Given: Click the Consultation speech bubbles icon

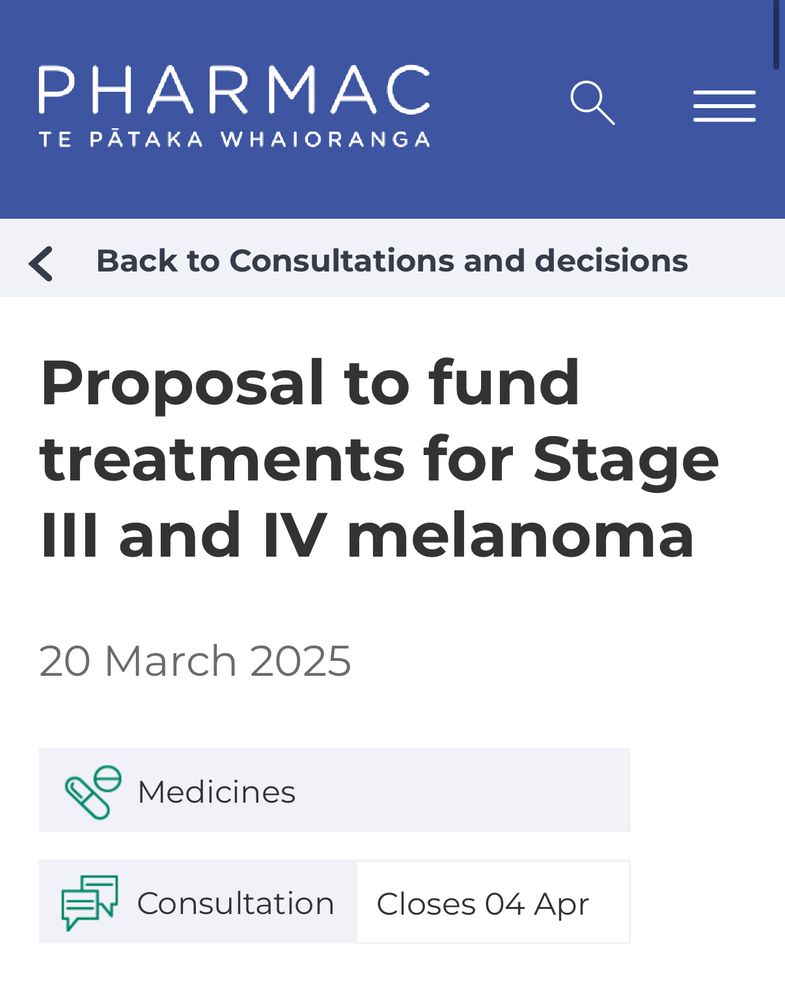Looking at the screenshot, I should pos(90,902).
